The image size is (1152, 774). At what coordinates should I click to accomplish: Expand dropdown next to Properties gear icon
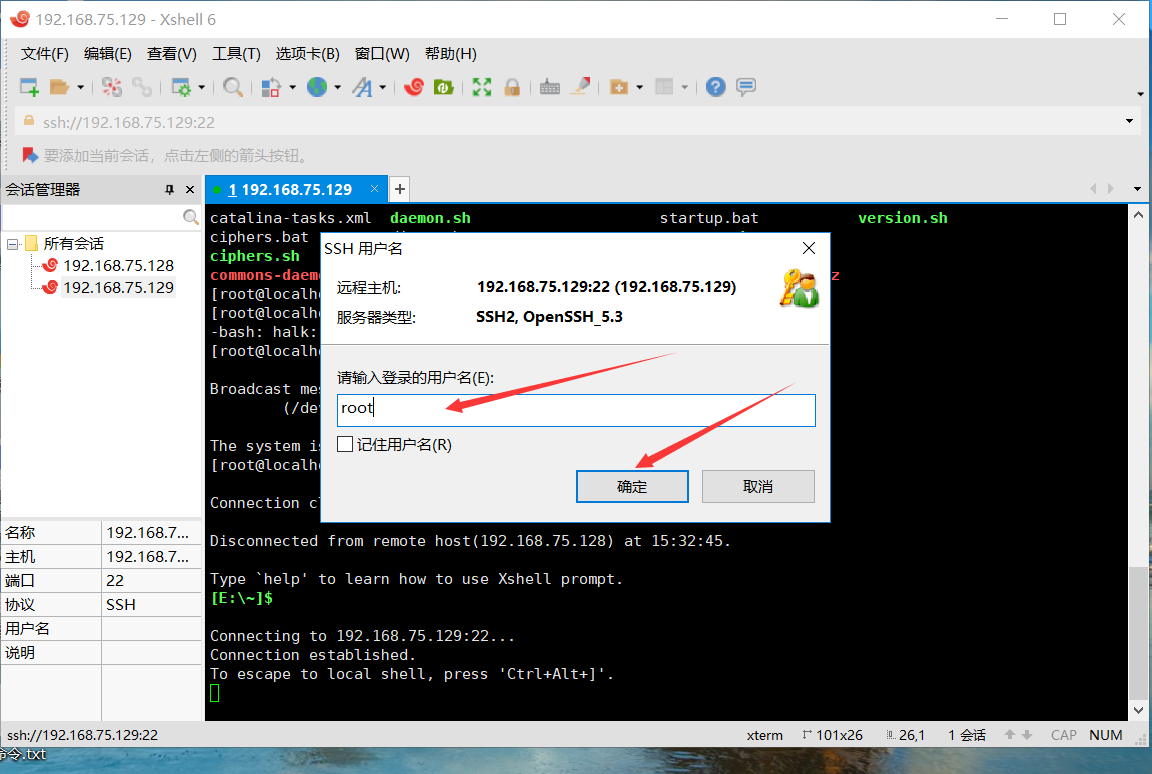click(x=201, y=87)
